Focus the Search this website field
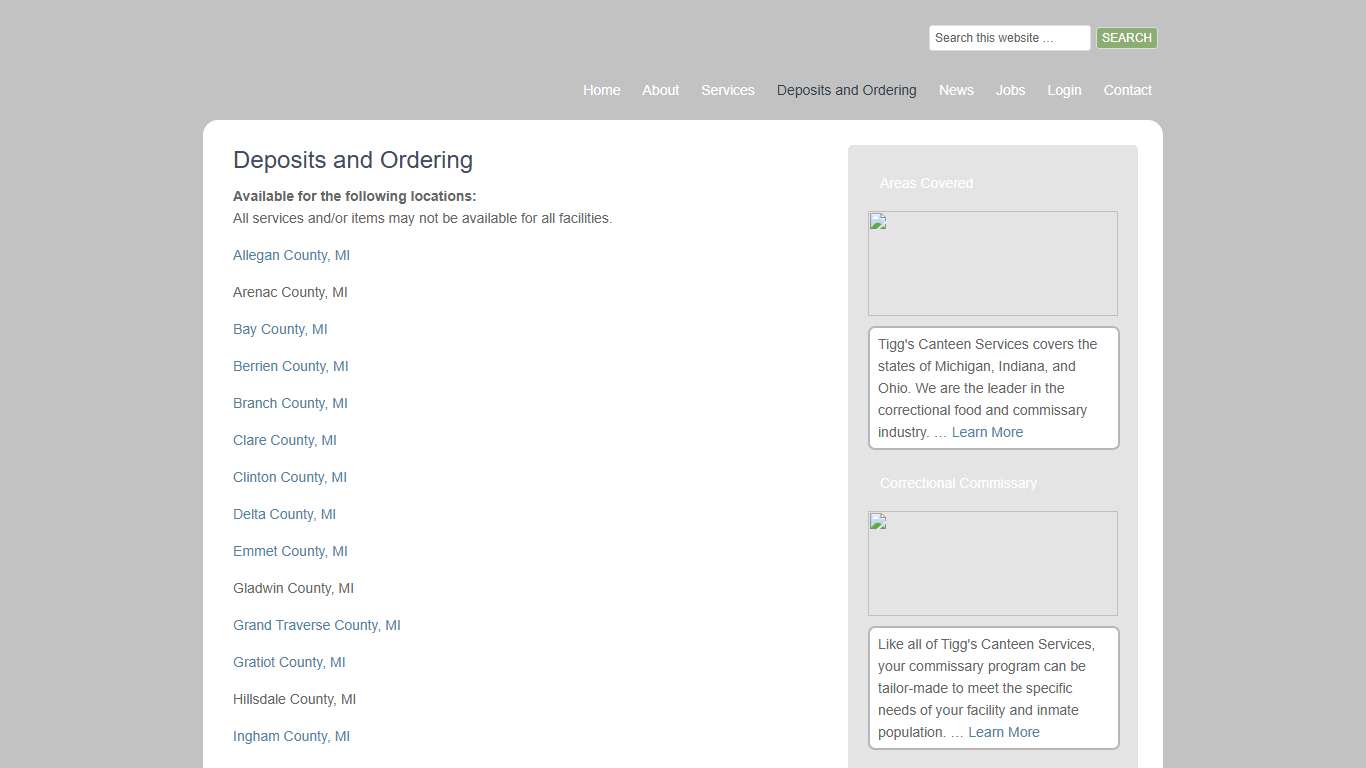Image resolution: width=1366 pixels, height=768 pixels. (1009, 38)
